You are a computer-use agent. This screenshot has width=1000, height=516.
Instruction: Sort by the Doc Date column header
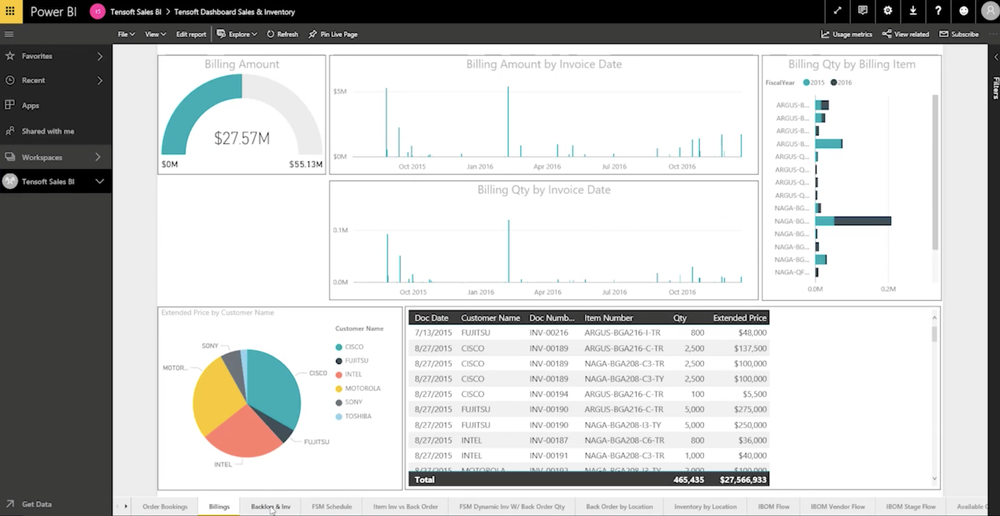pos(432,318)
